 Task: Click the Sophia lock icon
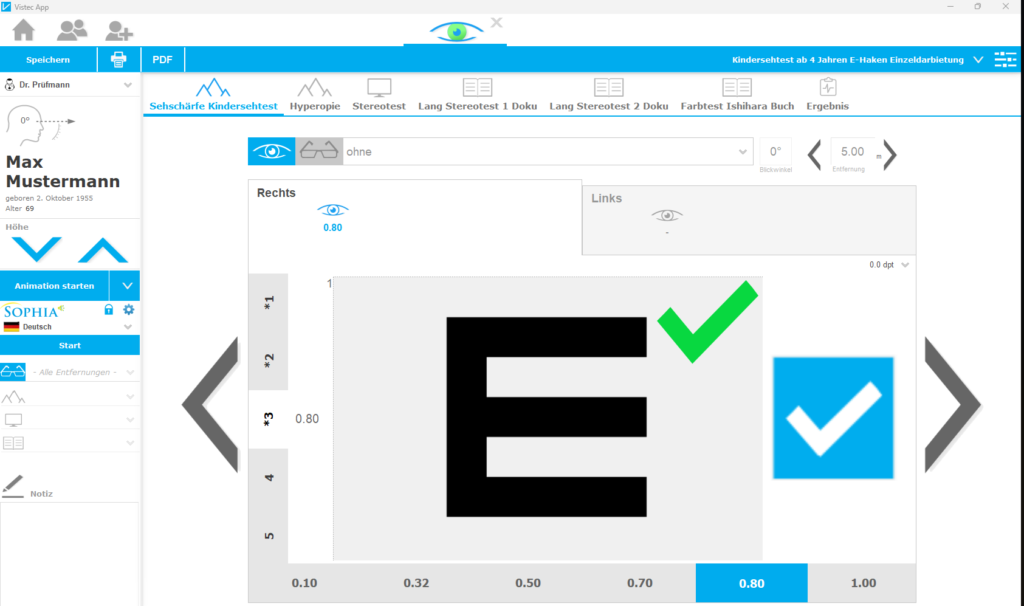point(108,310)
